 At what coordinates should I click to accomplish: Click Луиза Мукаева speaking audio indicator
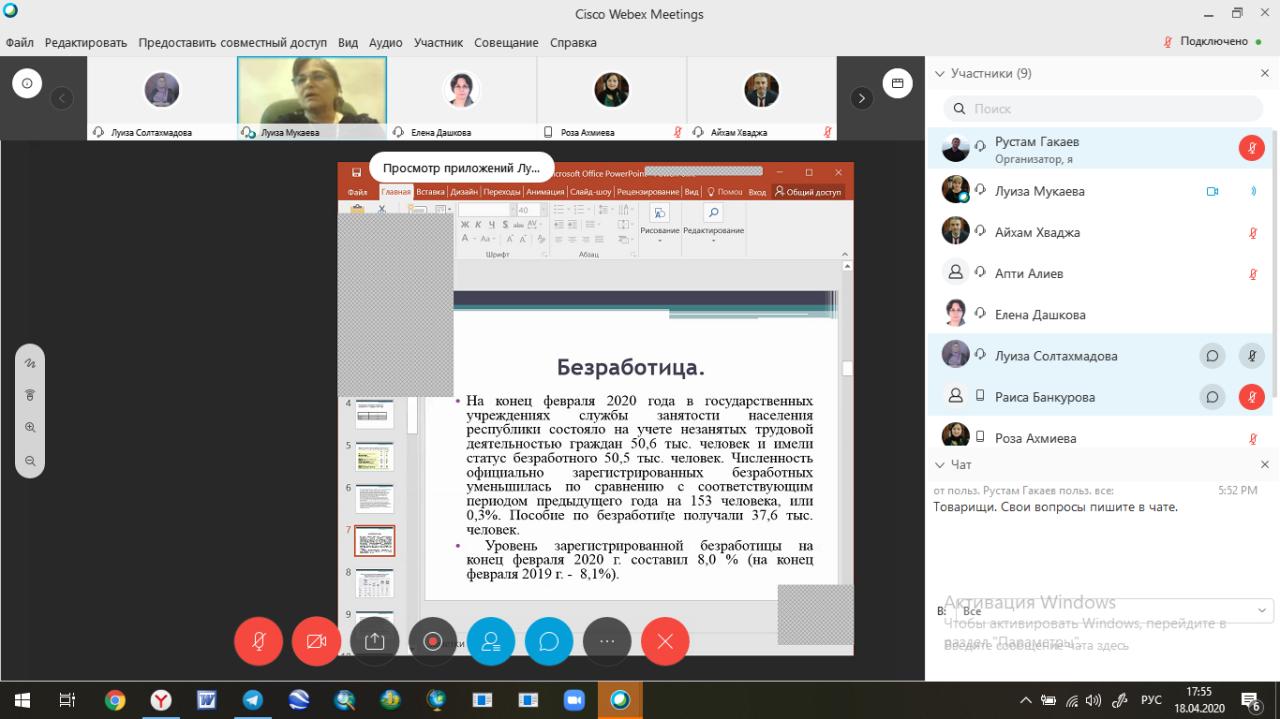(x=1253, y=191)
